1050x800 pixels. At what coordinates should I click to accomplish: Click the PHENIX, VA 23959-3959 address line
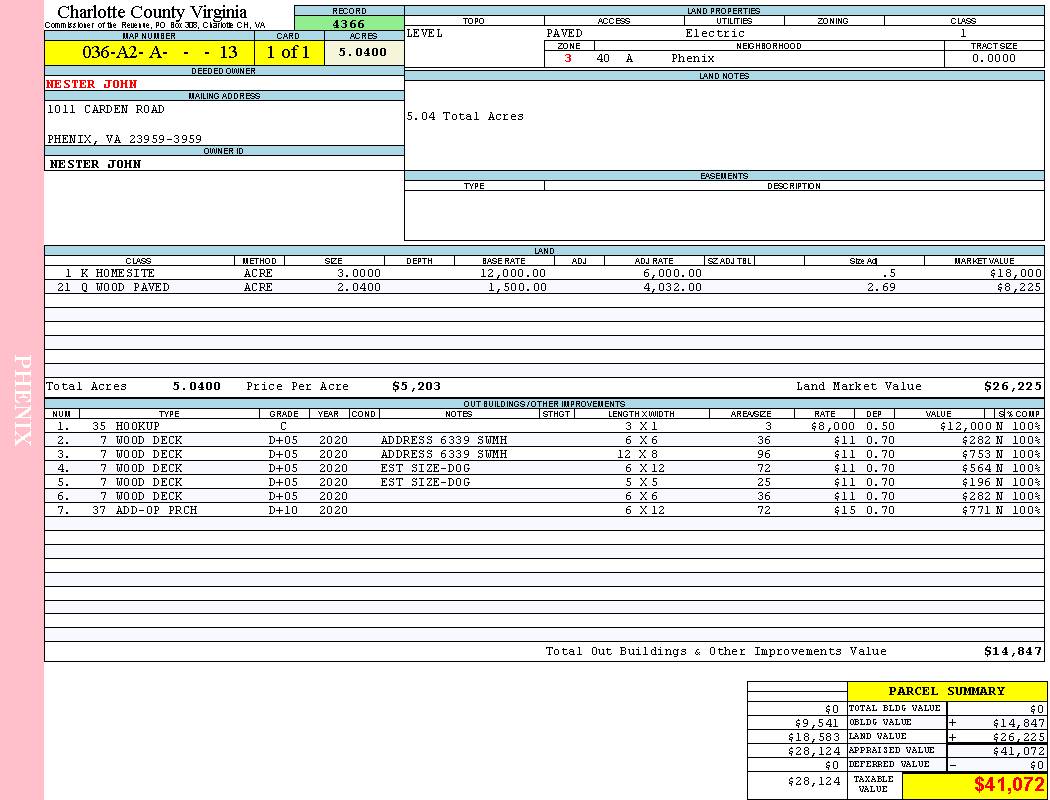point(124,139)
